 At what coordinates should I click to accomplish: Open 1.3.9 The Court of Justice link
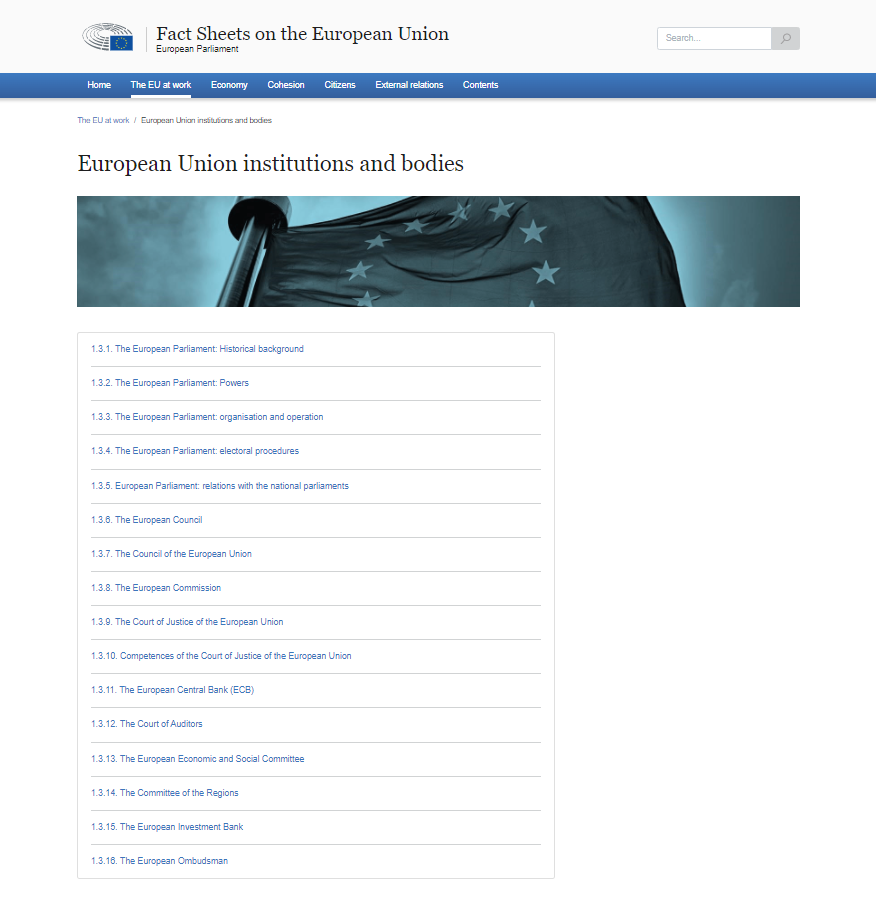tap(187, 622)
